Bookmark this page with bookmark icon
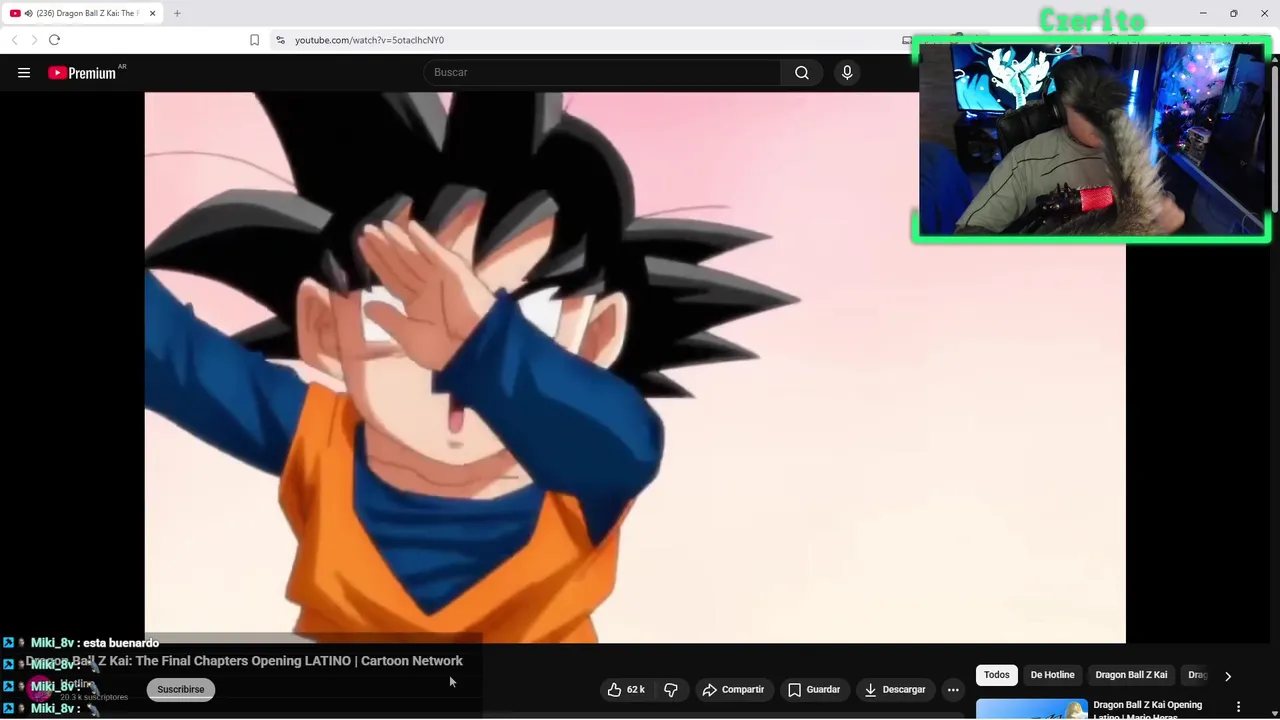The image size is (1280, 720). click(x=254, y=40)
